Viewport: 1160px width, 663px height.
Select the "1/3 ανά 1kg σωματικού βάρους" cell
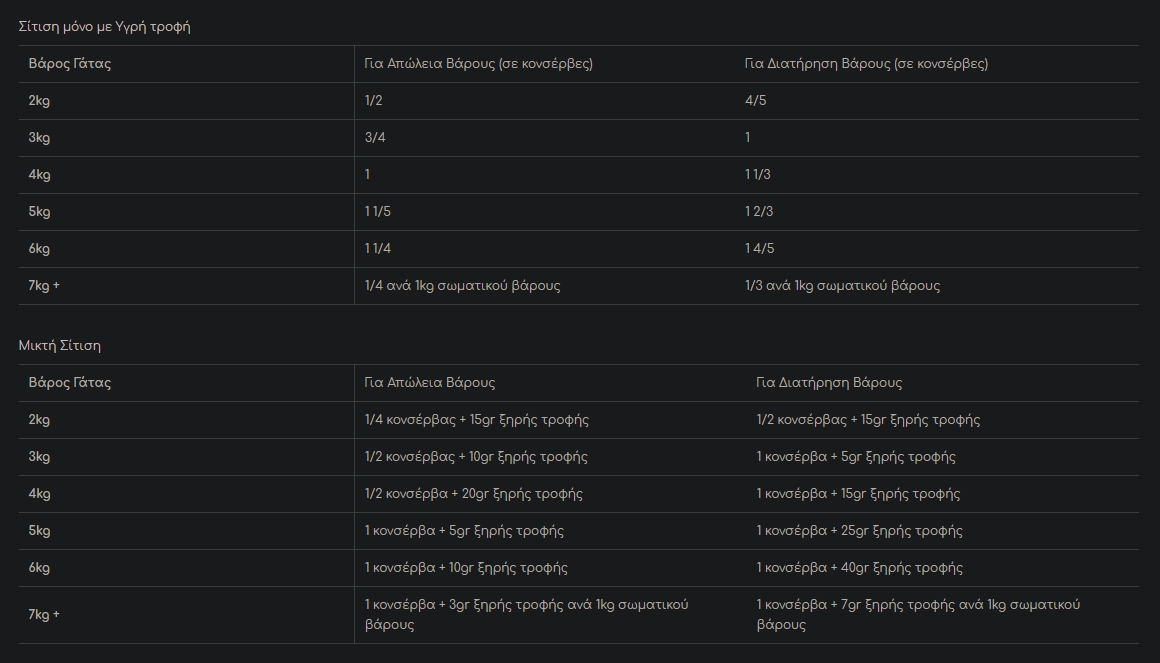pyautogui.click(x=842, y=286)
